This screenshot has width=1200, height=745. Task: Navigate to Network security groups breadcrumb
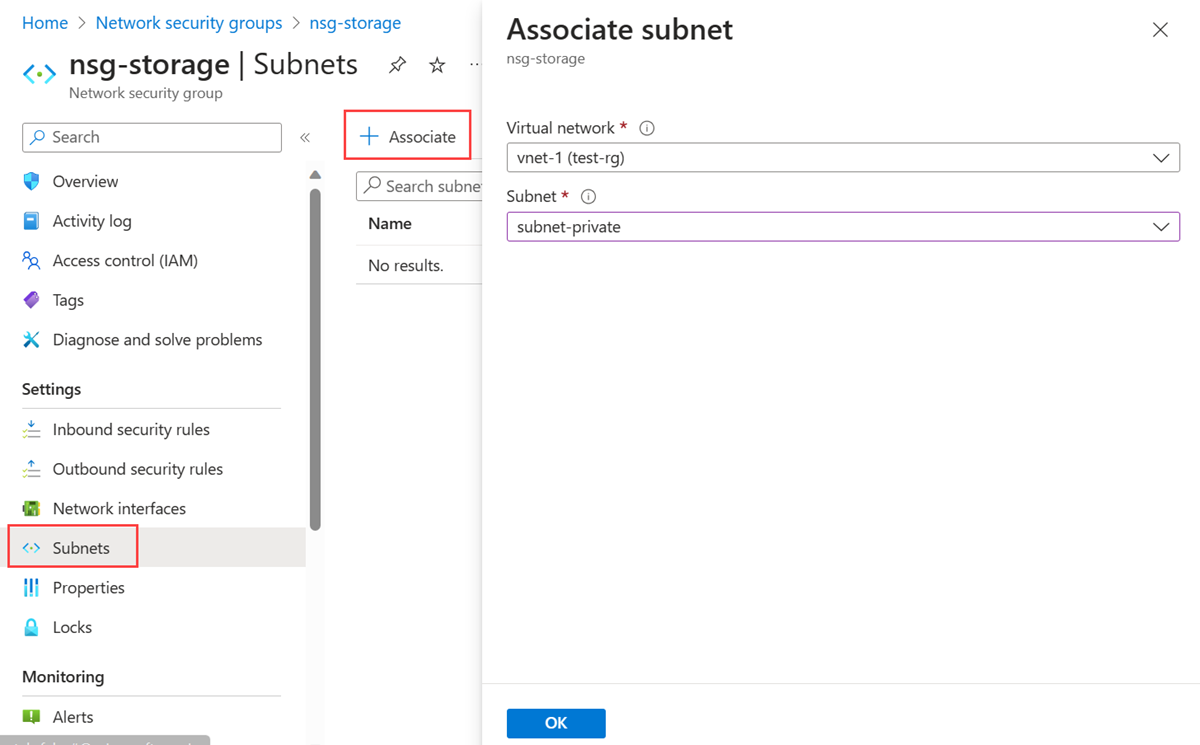189,23
